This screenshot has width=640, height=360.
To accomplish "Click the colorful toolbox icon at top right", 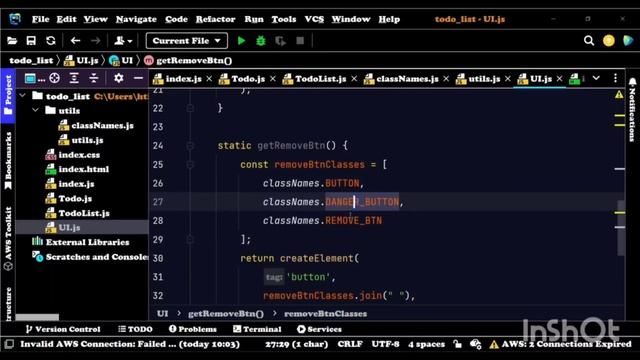I will click(628, 40).
